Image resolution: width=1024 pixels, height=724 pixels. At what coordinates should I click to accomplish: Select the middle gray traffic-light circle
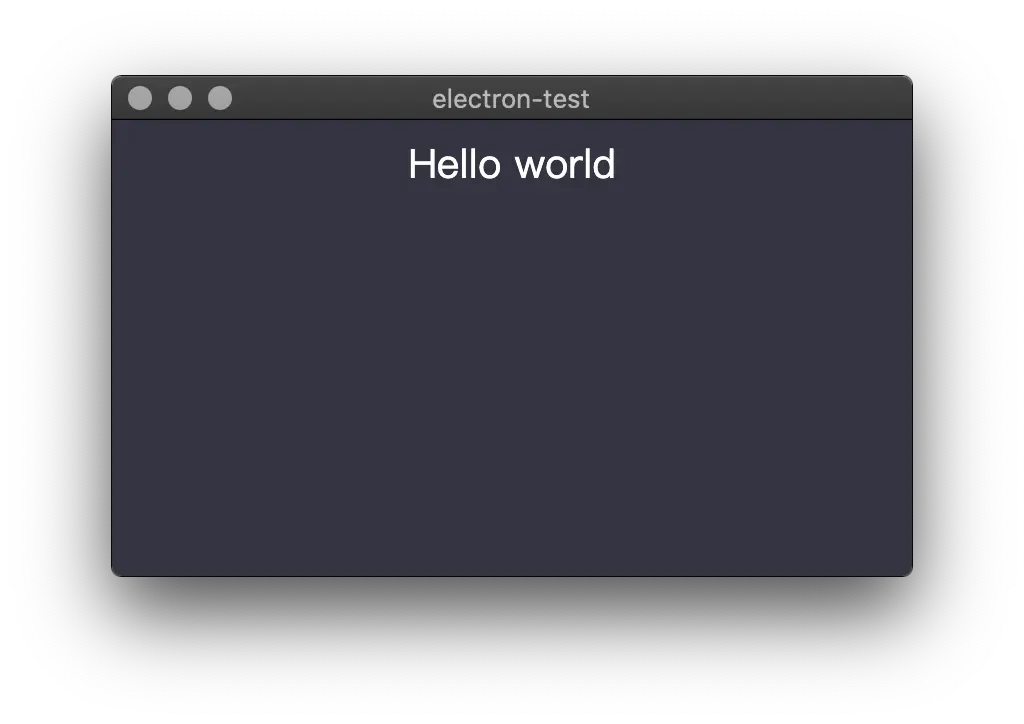180,99
